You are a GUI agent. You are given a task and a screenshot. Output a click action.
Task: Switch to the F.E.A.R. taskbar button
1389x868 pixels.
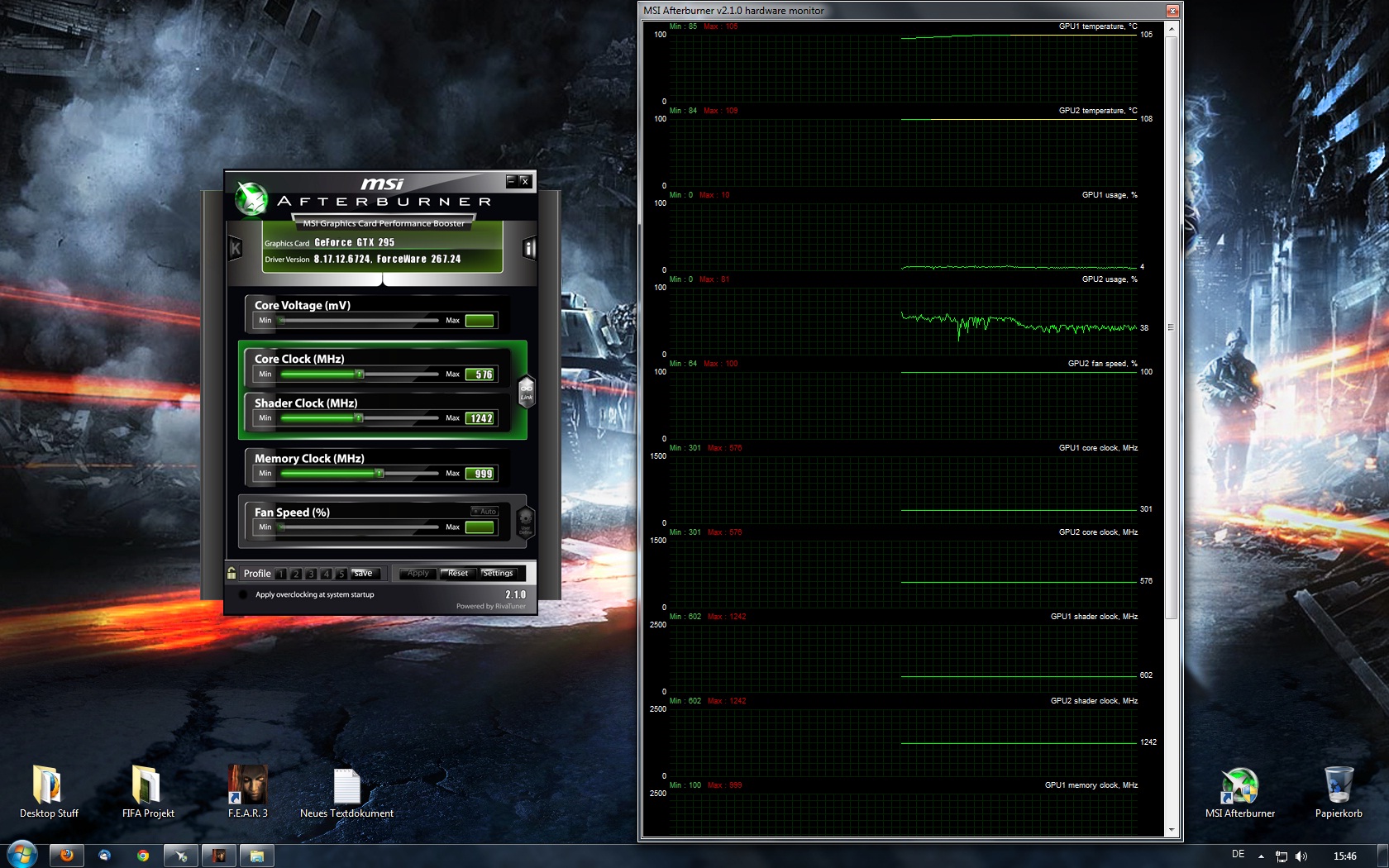tap(219, 856)
